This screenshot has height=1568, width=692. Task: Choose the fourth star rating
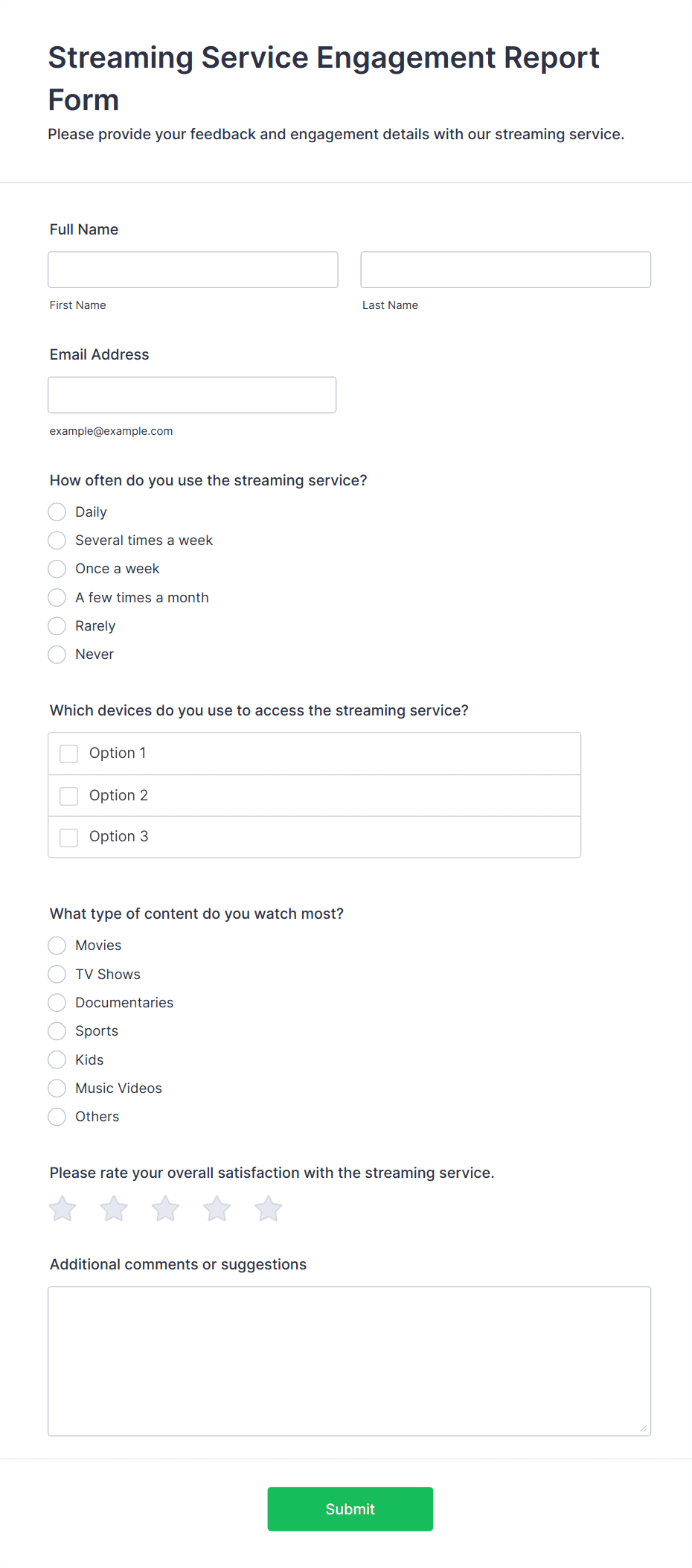(217, 1208)
